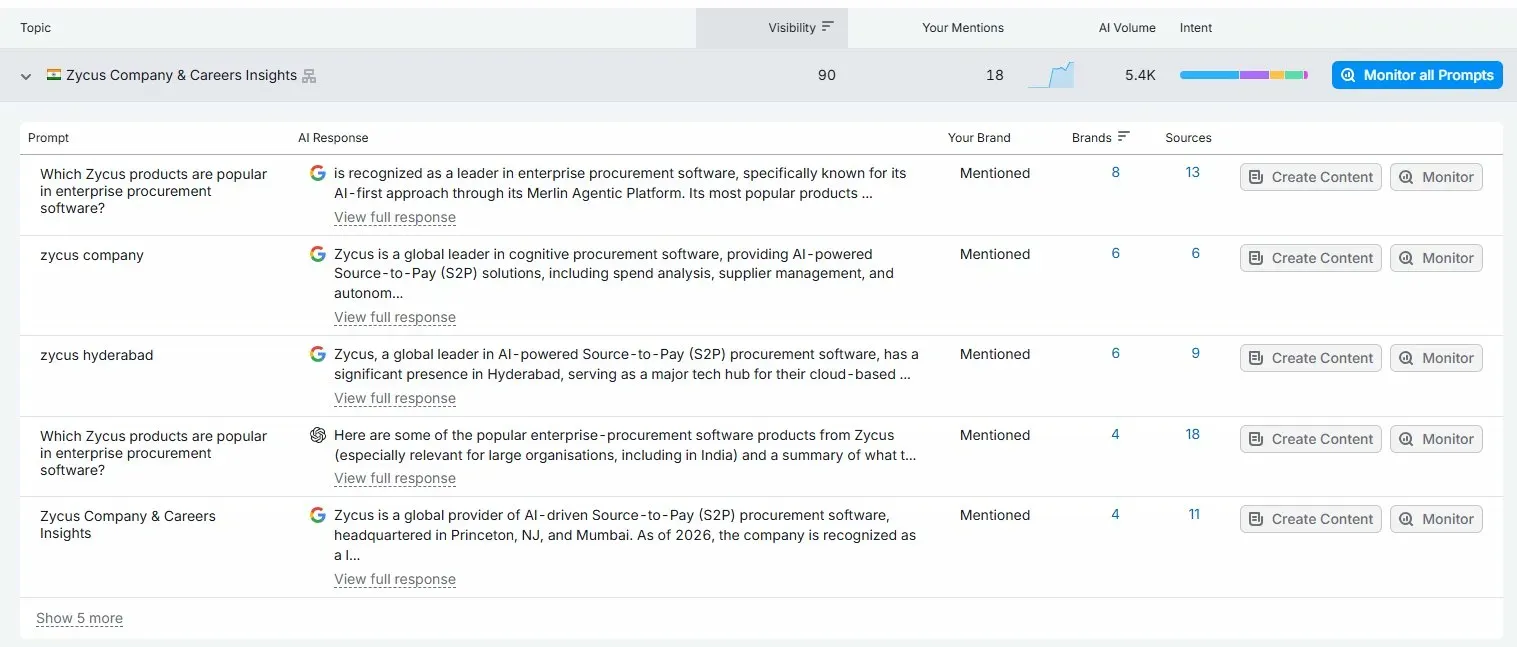Viewport: 1517px width, 647px height.
Task: Monitor the zycus hyderabad prompt
Action: click(1436, 358)
